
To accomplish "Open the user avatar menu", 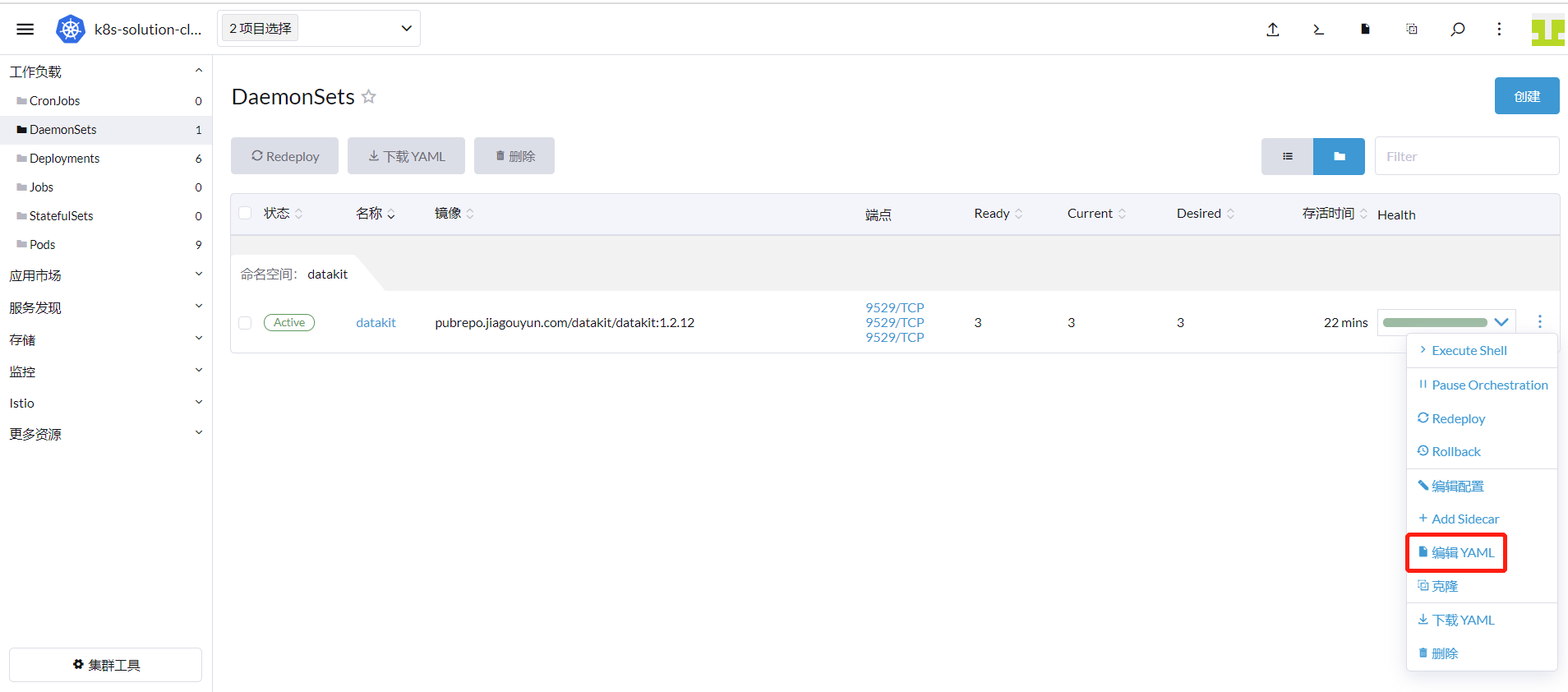I will coord(1547,30).
